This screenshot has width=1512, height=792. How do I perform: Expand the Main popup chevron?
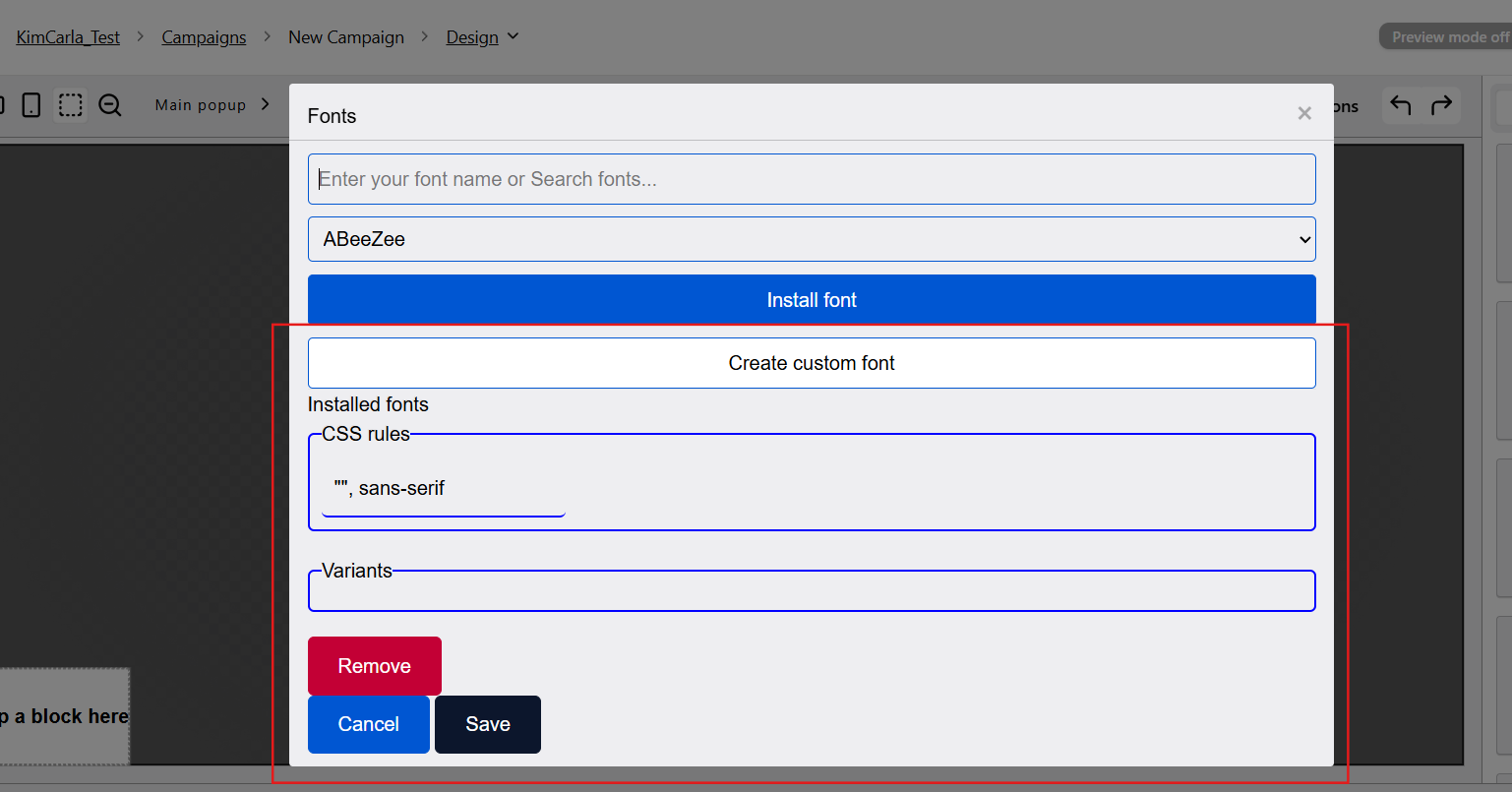pos(266,104)
